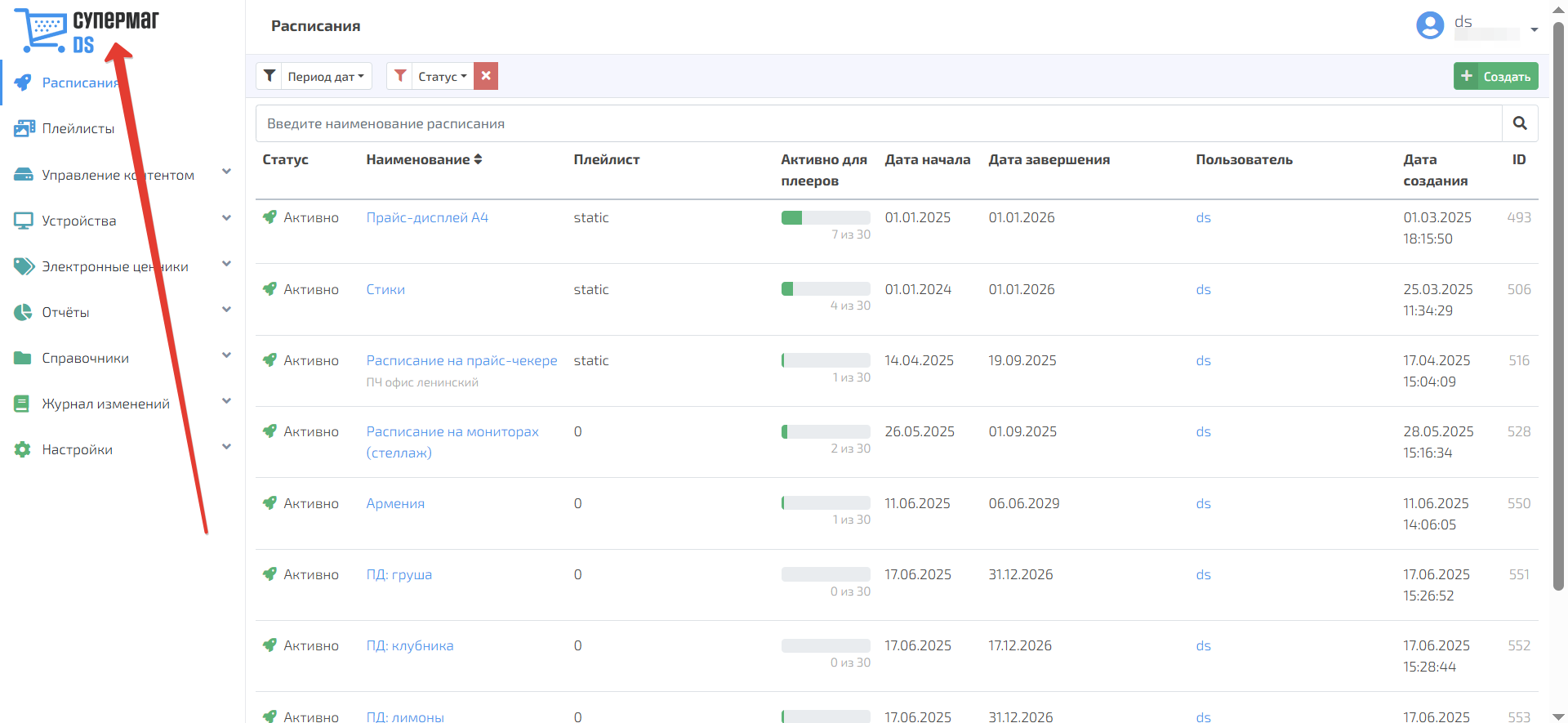Click the Дата начала column header
1568x723 pixels.
928,159
